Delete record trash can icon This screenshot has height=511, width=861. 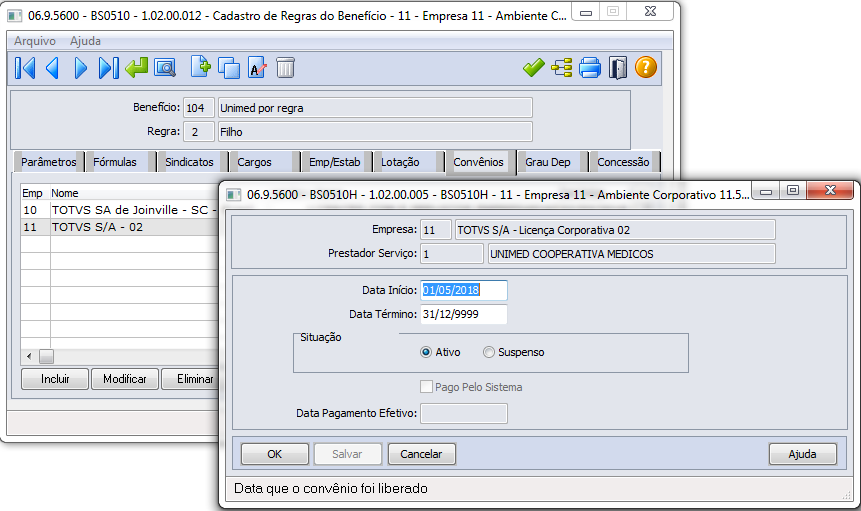pyautogui.click(x=286, y=68)
